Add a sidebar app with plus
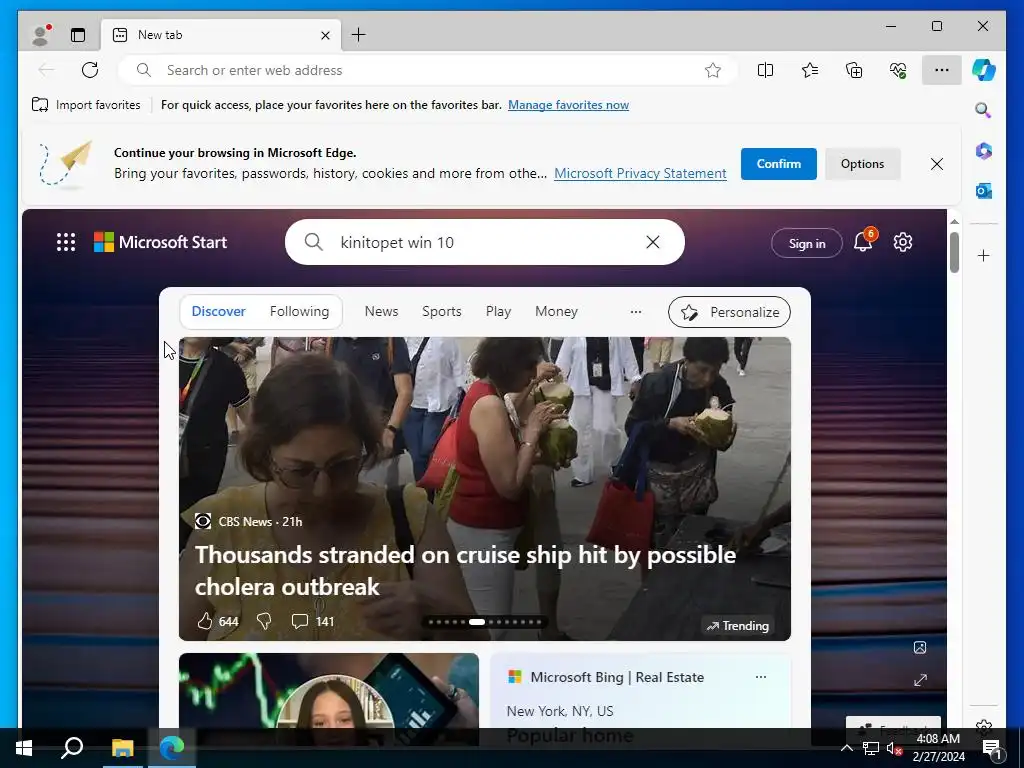This screenshot has height=768, width=1024. point(984,255)
